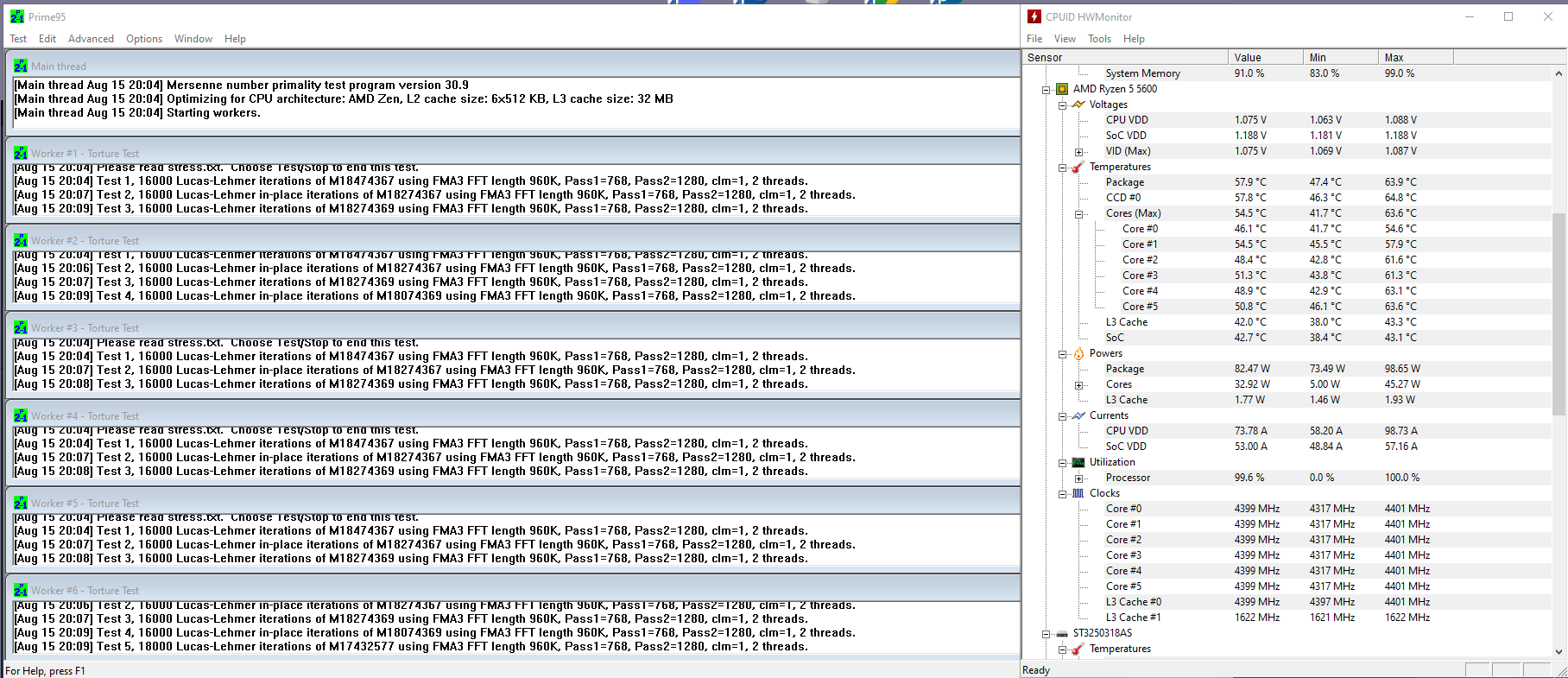Collapse the Cores (Max) temperature node
Image resolution: width=1568 pixels, height=678 pixels.
(x=1078, y=213)
